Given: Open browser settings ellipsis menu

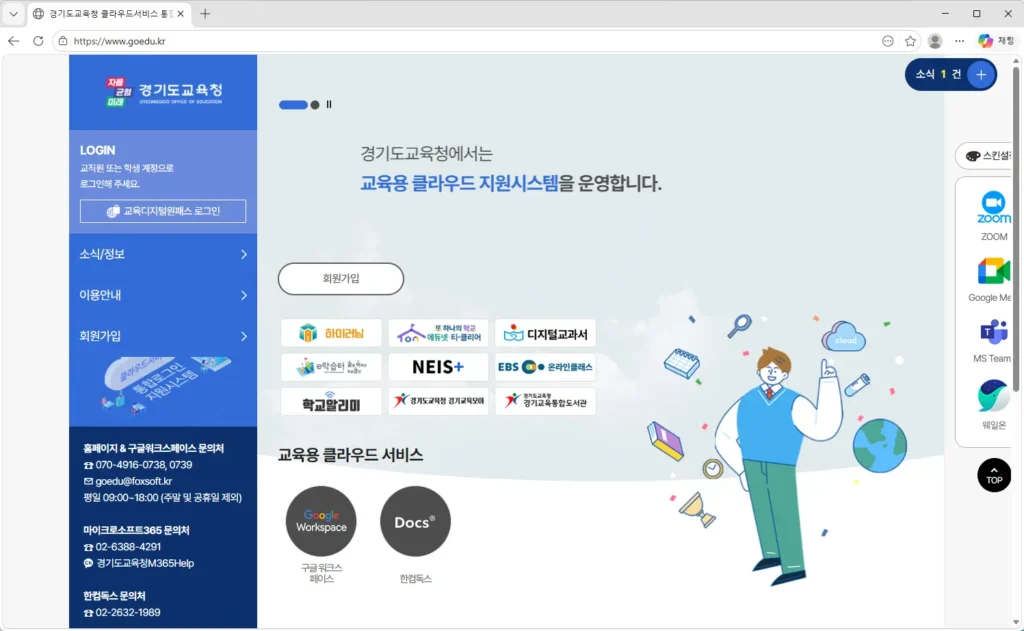Looking at the screenshot, I should click(x=959, y=41).
